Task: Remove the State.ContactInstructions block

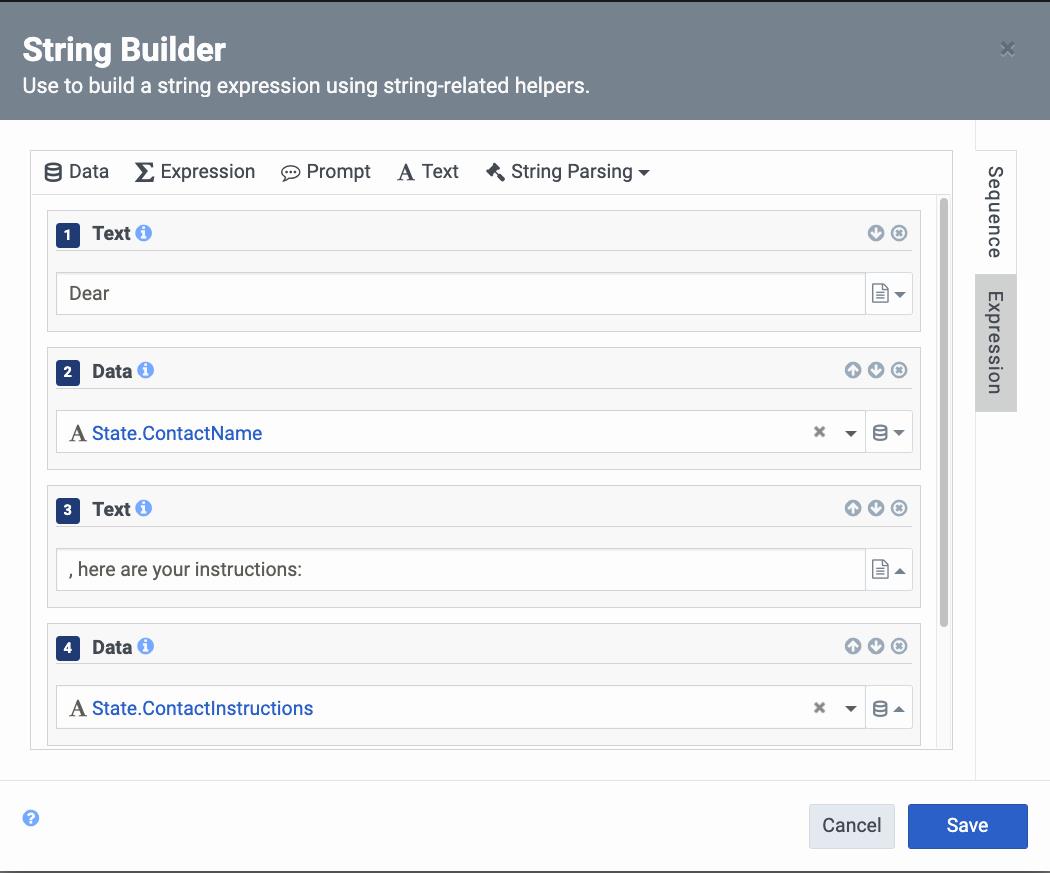Action: coord(899,646)
